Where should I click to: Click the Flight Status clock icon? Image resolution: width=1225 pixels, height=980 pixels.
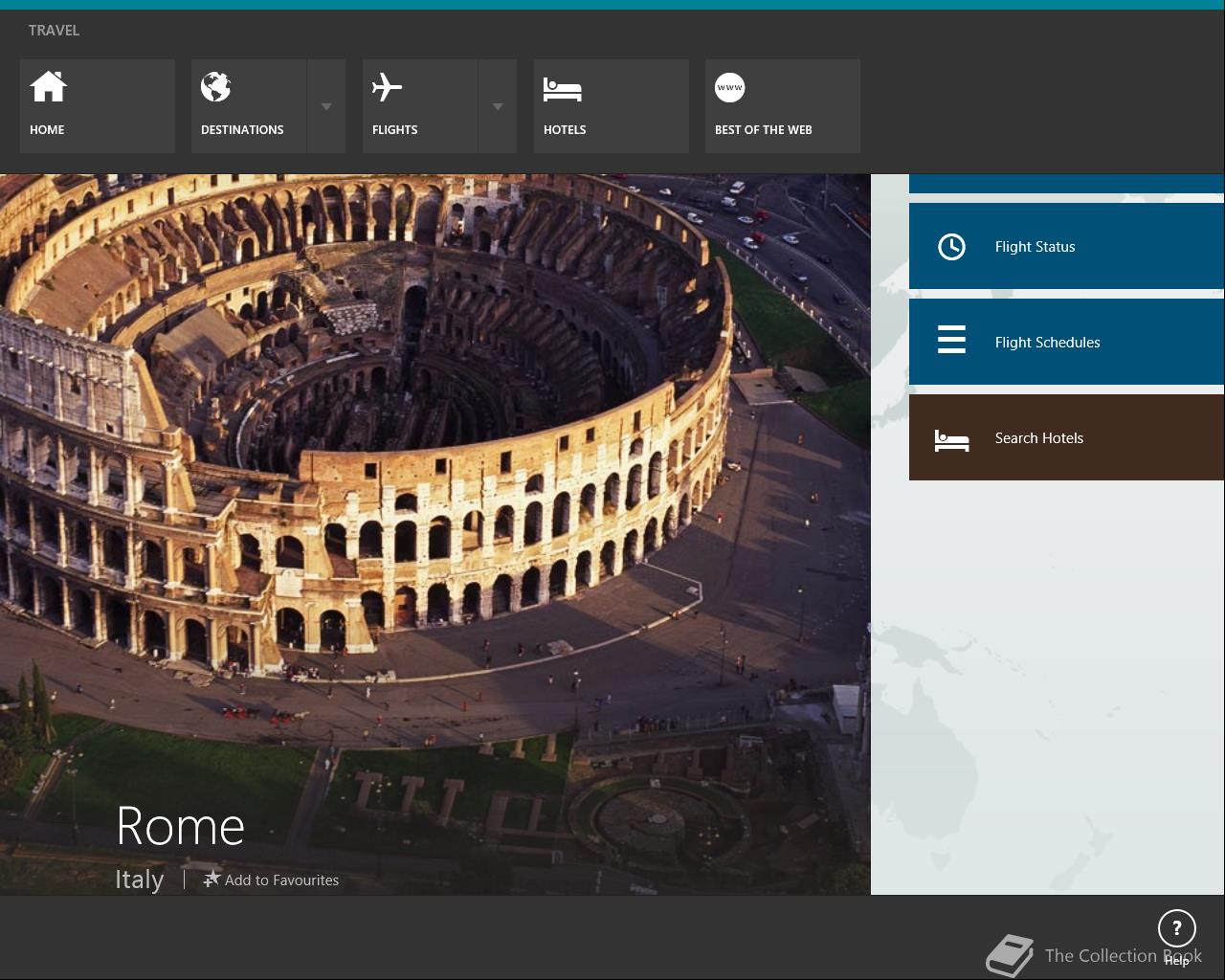(x=951, y=247)
